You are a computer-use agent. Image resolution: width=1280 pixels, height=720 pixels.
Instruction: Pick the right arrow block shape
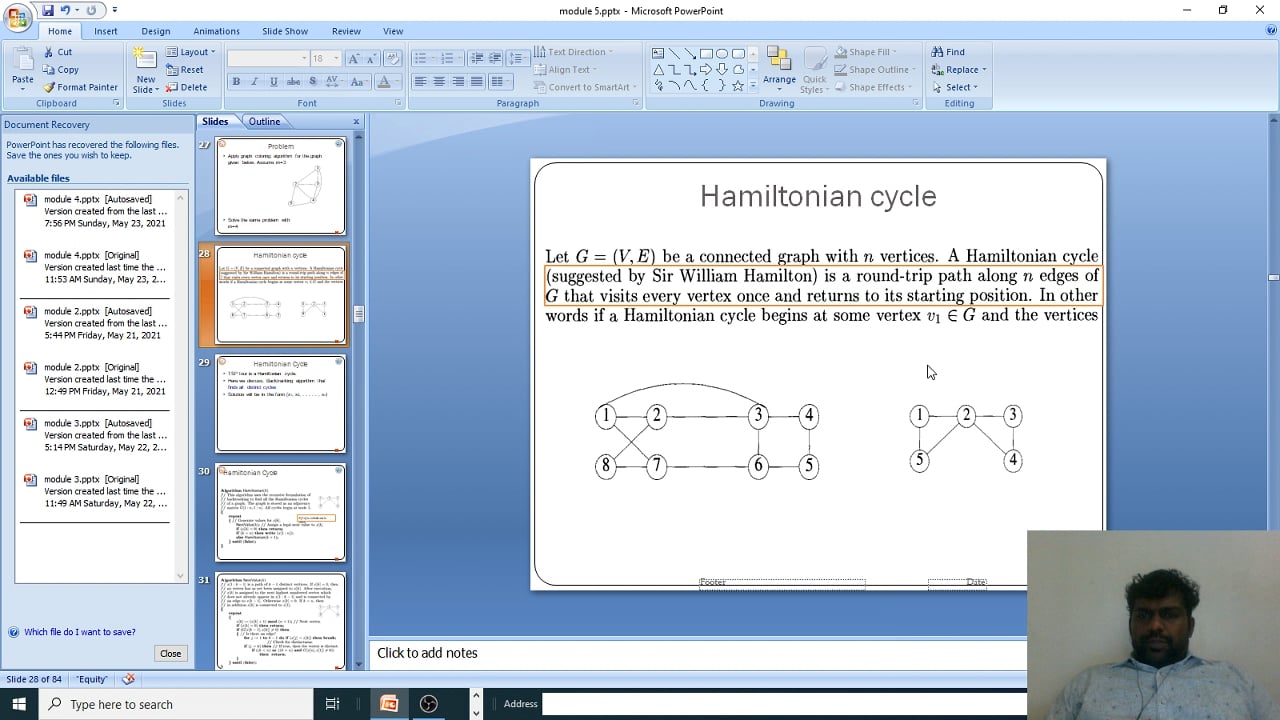pos(706,69)
